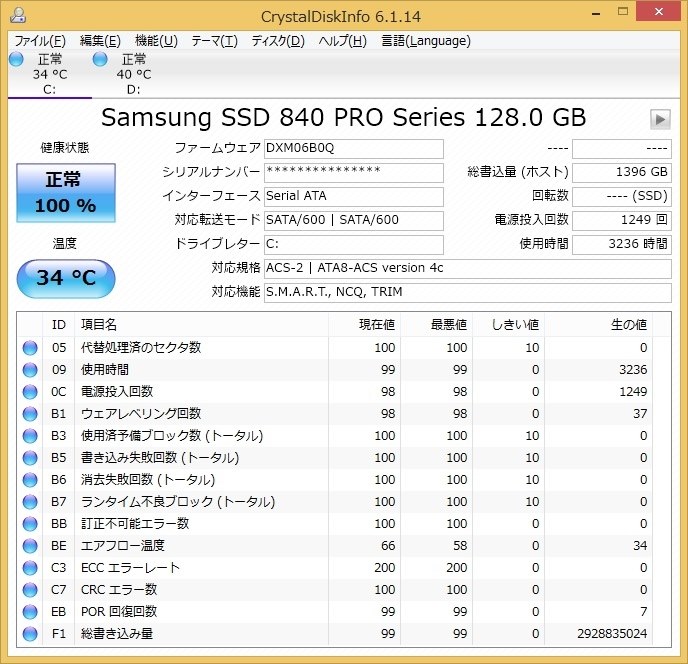Select the 消去失敗回数 (トータル) row
688x664 pixels.
click(x=344, y=480)
